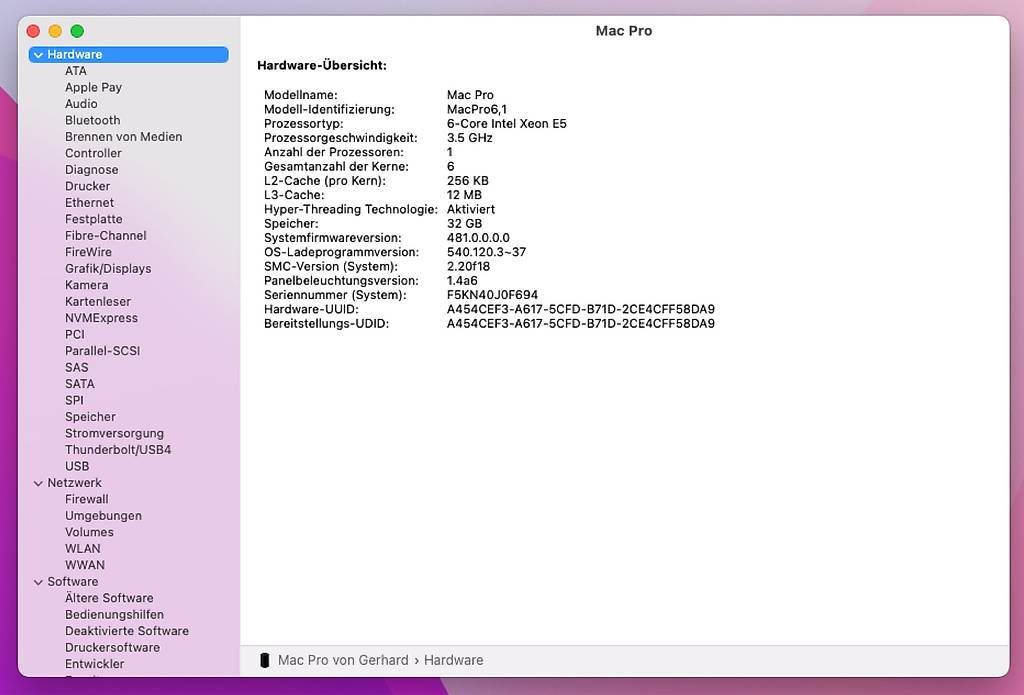
Task: Select PCI sidebar entry
Action: pos(75,334)
